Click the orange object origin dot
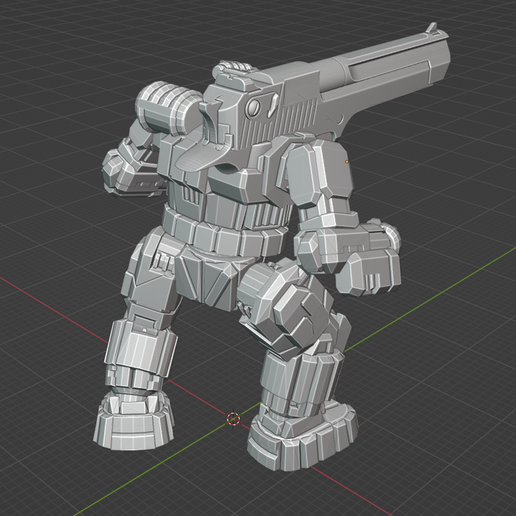 tap(347, 162)
